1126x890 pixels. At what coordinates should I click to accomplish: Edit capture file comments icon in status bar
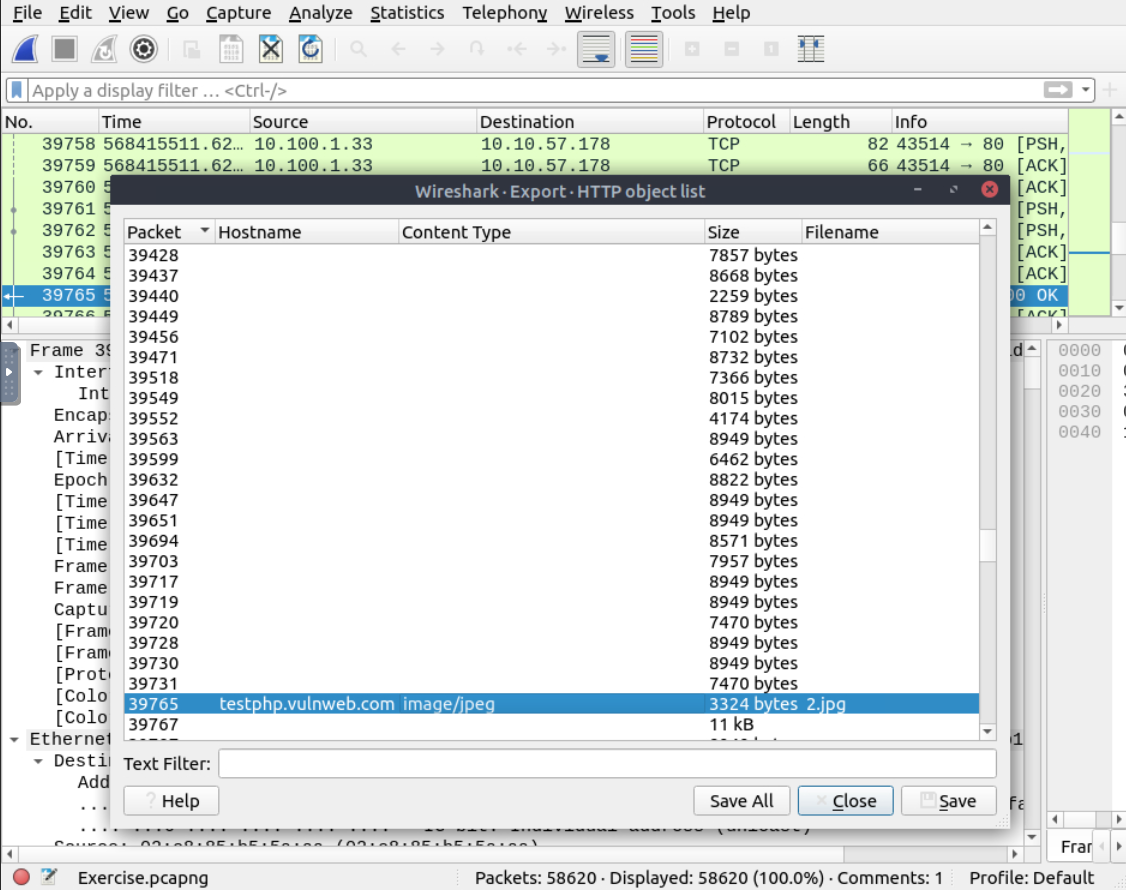[49, 878]
